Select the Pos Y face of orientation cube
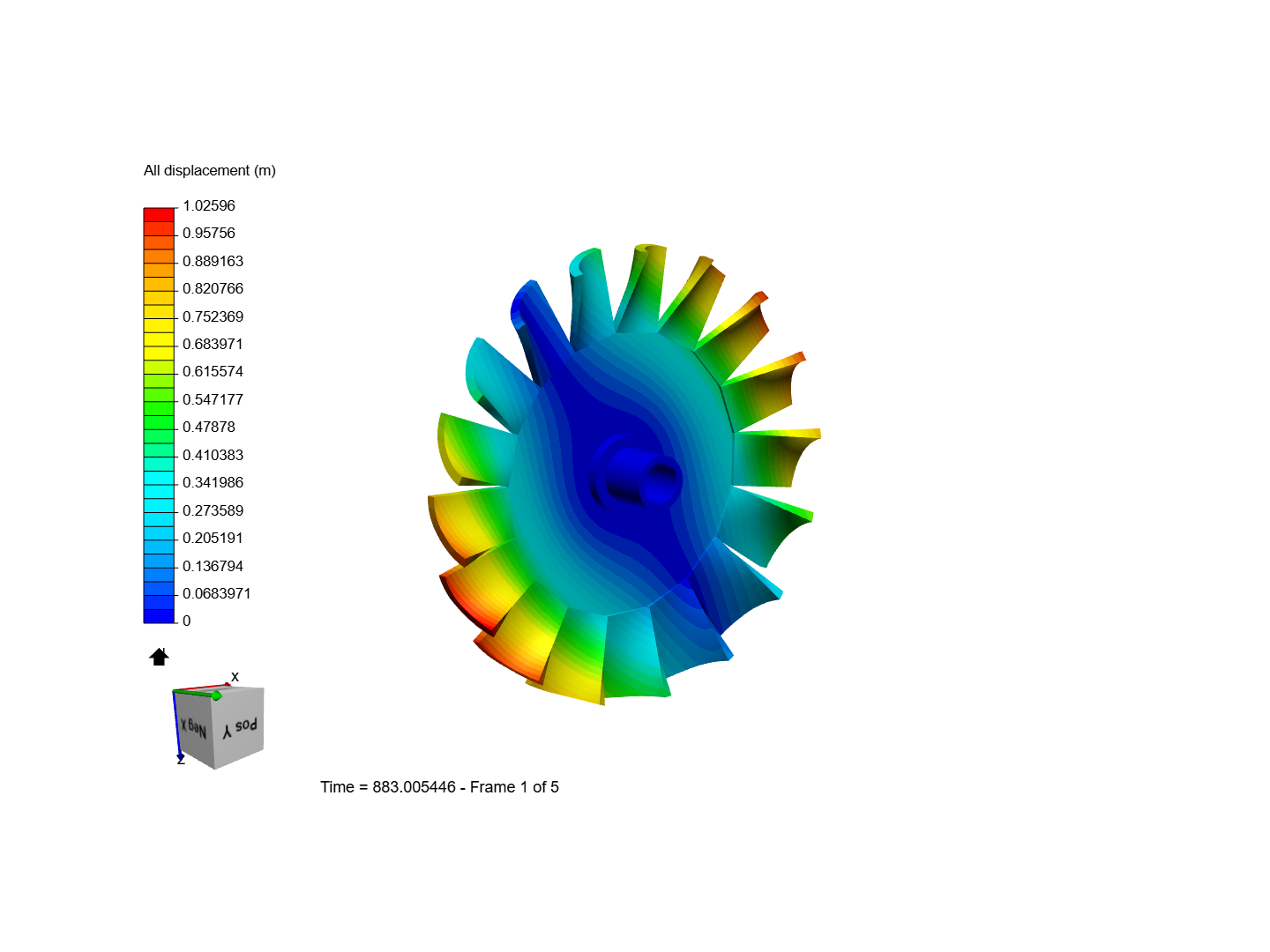1270x952 pixels. pyautogui.click(x=239, y=729)
